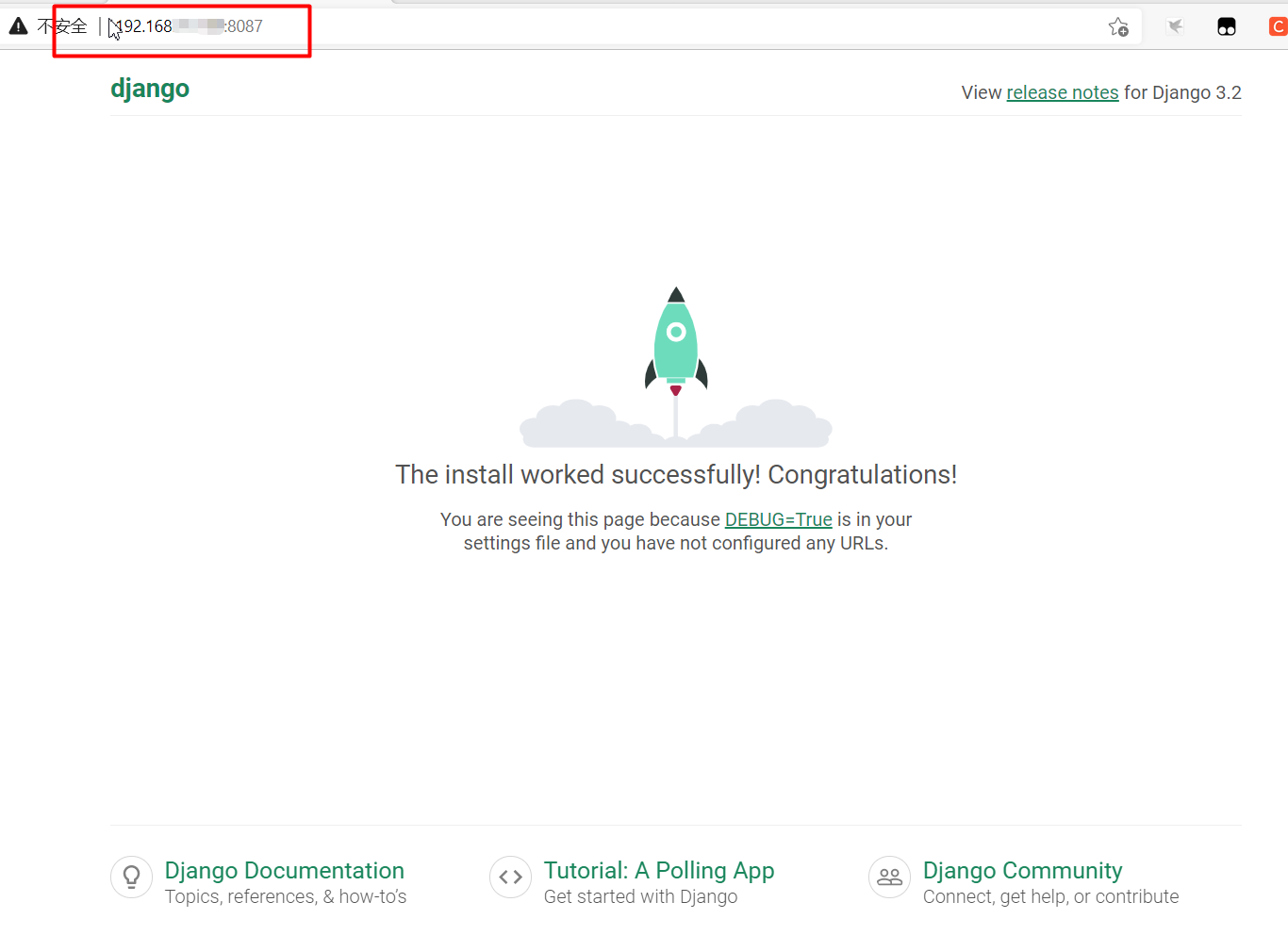The height and width of the screenshot is (935, 1288).
Task: Click 'for Django 3.2' text
Action: point(1182,92)
